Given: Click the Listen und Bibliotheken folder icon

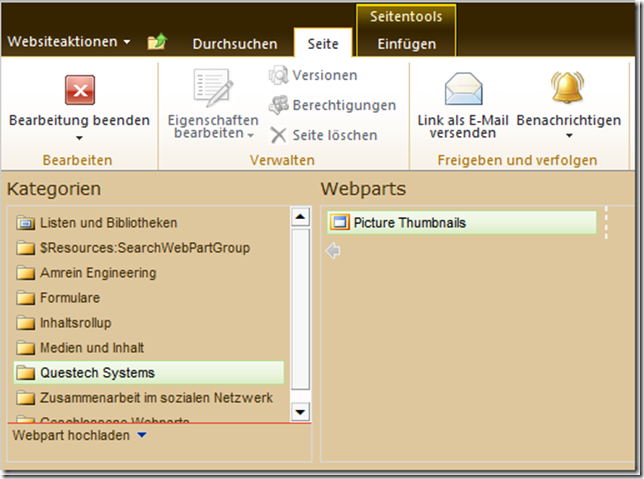Looking at the screenshot, I should [x=25, y=223].
